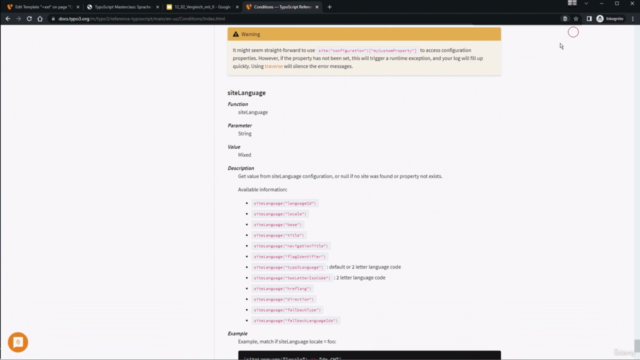The image size is (640, 360).
Task: Close the 'TypoScript Masterclass' tab
Action: 158,7
